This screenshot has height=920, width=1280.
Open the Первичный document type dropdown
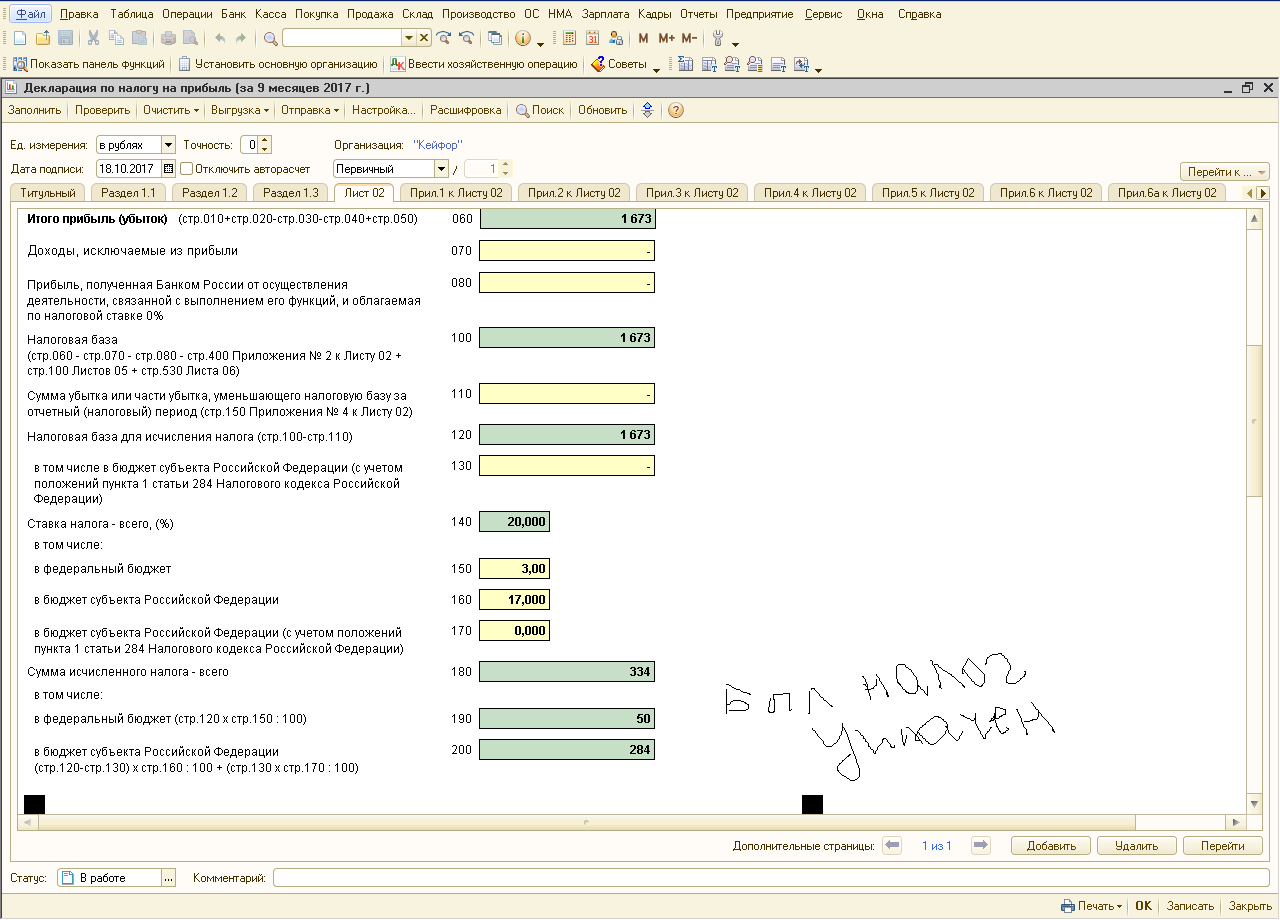441,169
